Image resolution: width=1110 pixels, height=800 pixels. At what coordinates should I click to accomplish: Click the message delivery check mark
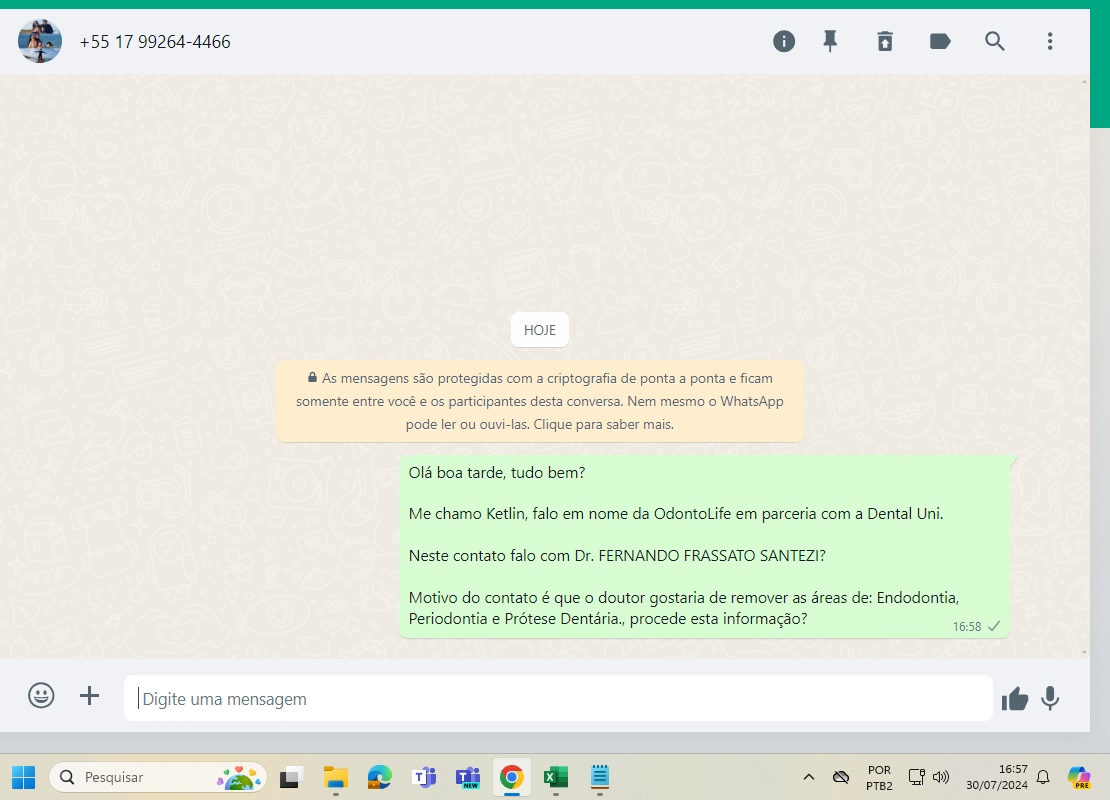coord(994,626)
